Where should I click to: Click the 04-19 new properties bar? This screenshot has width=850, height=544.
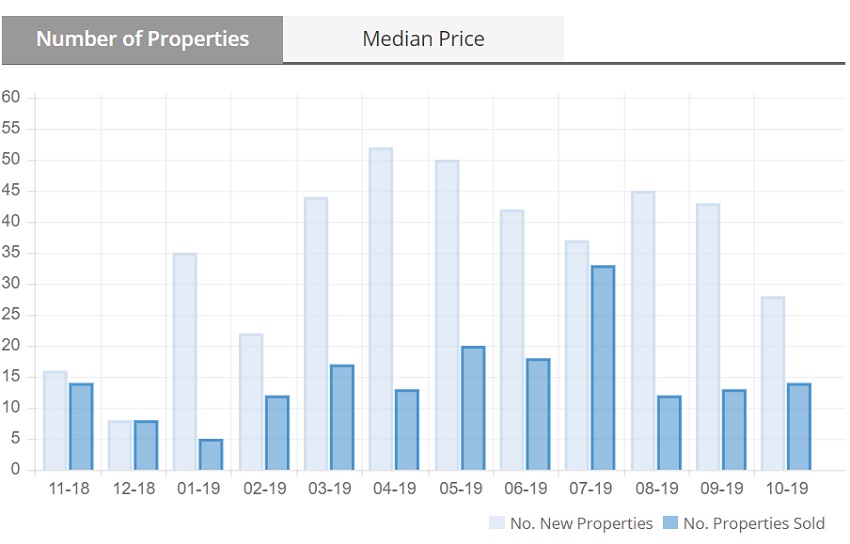click(x=381, y=309)
